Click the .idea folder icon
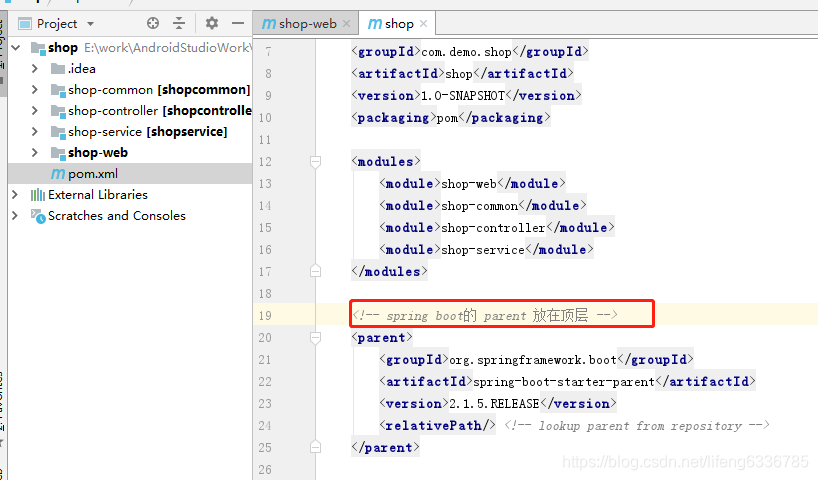Screen dimensions: 818x480 (x=58, y=69)
